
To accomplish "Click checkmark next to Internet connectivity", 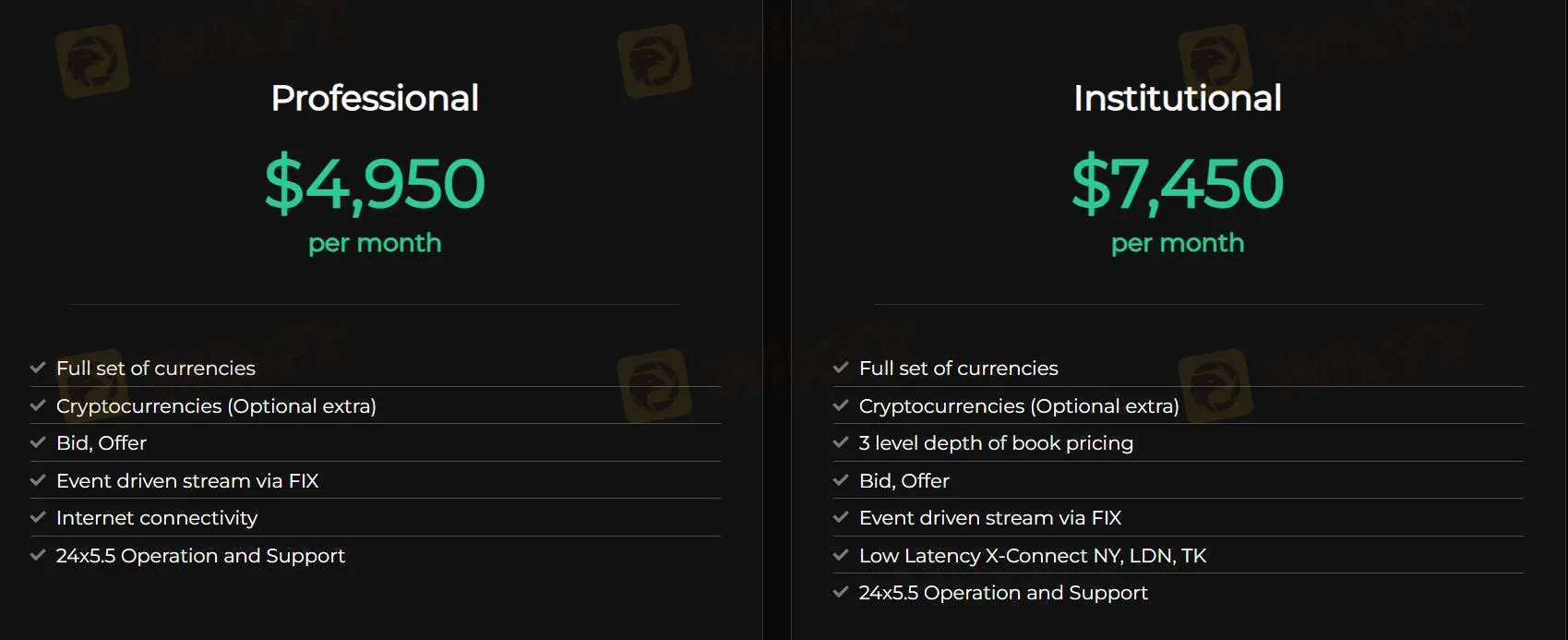I will (38, 517).
